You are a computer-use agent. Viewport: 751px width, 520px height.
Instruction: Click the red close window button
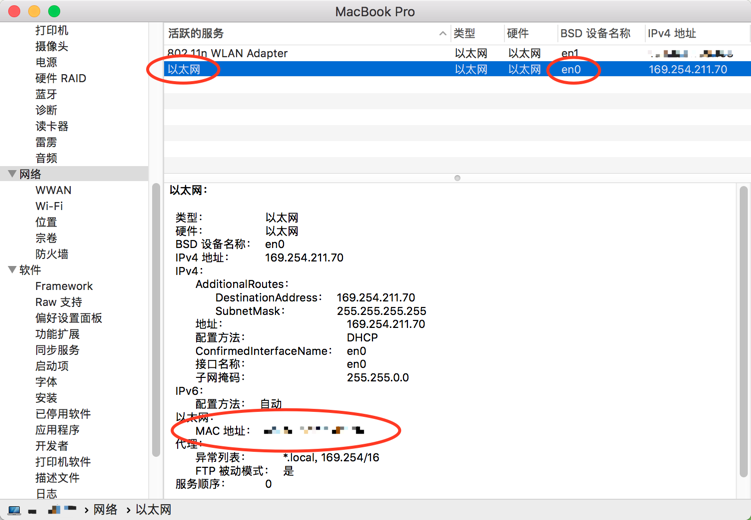[14, 11]
